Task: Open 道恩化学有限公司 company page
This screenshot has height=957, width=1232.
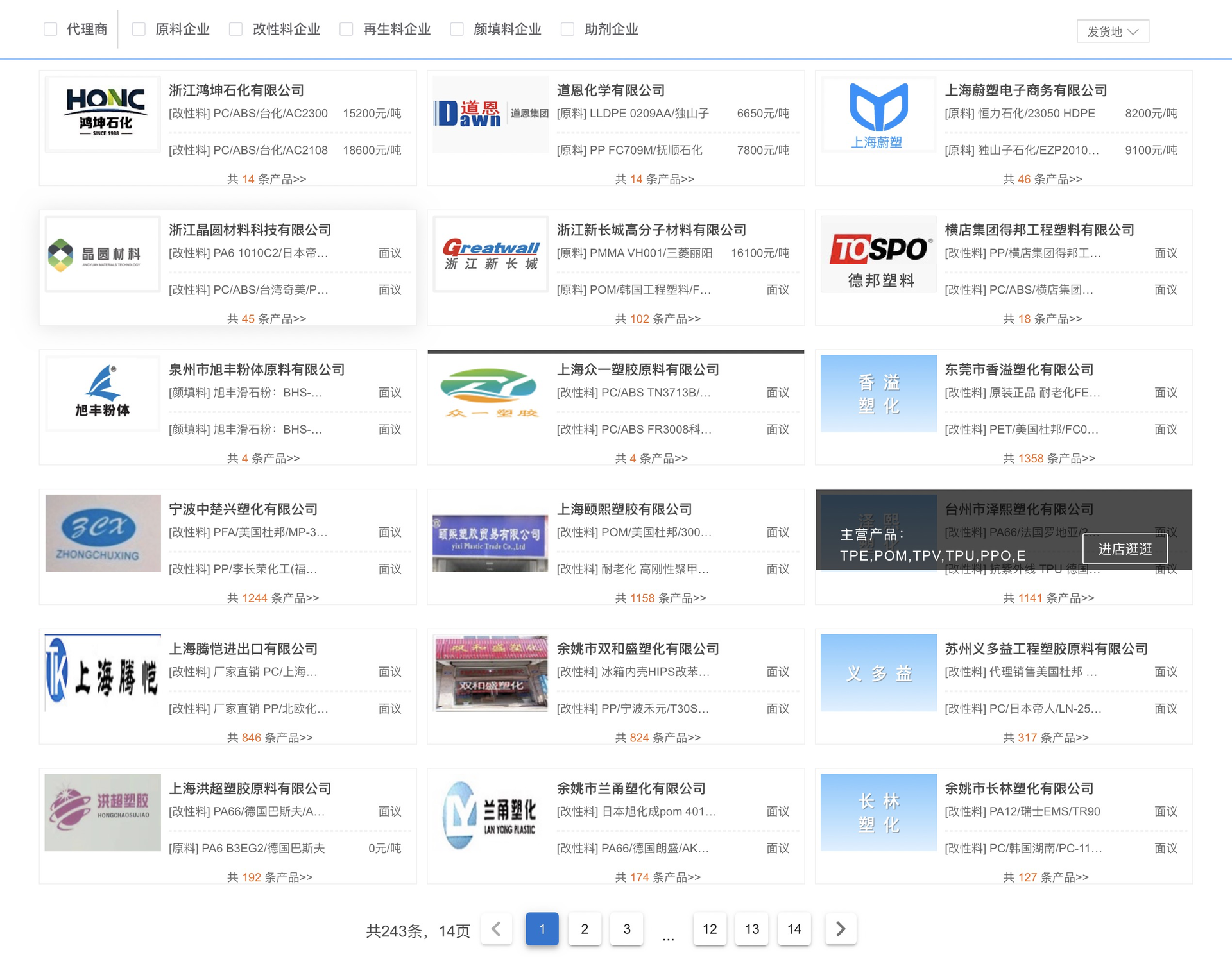Action: tap(611, 90)
